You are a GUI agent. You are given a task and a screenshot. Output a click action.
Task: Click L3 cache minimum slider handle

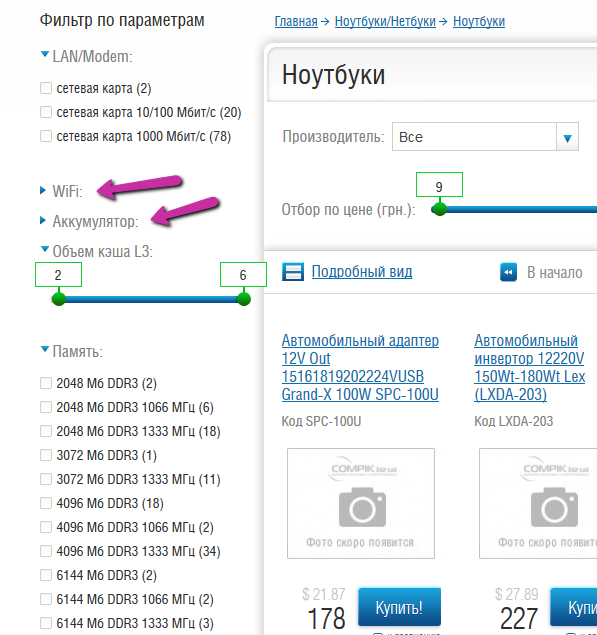pyautogui.click(x=59, y=299)
